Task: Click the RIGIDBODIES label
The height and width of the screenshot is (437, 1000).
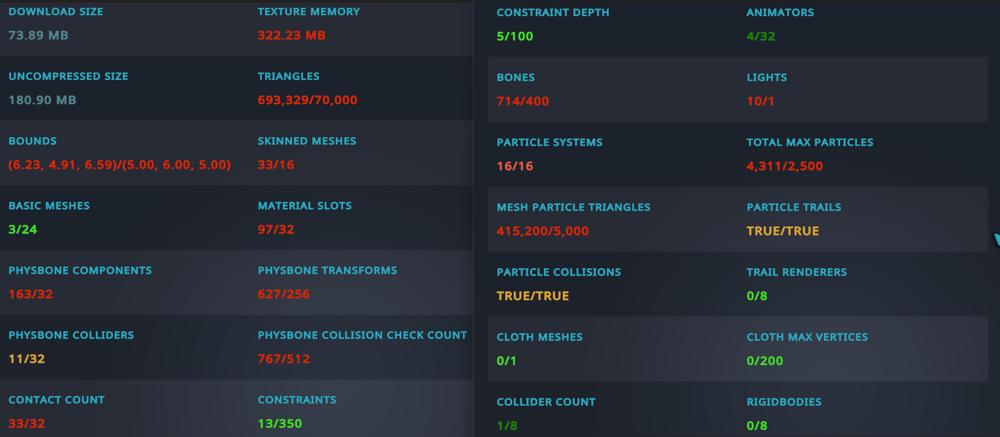Action: click(784, 402)
